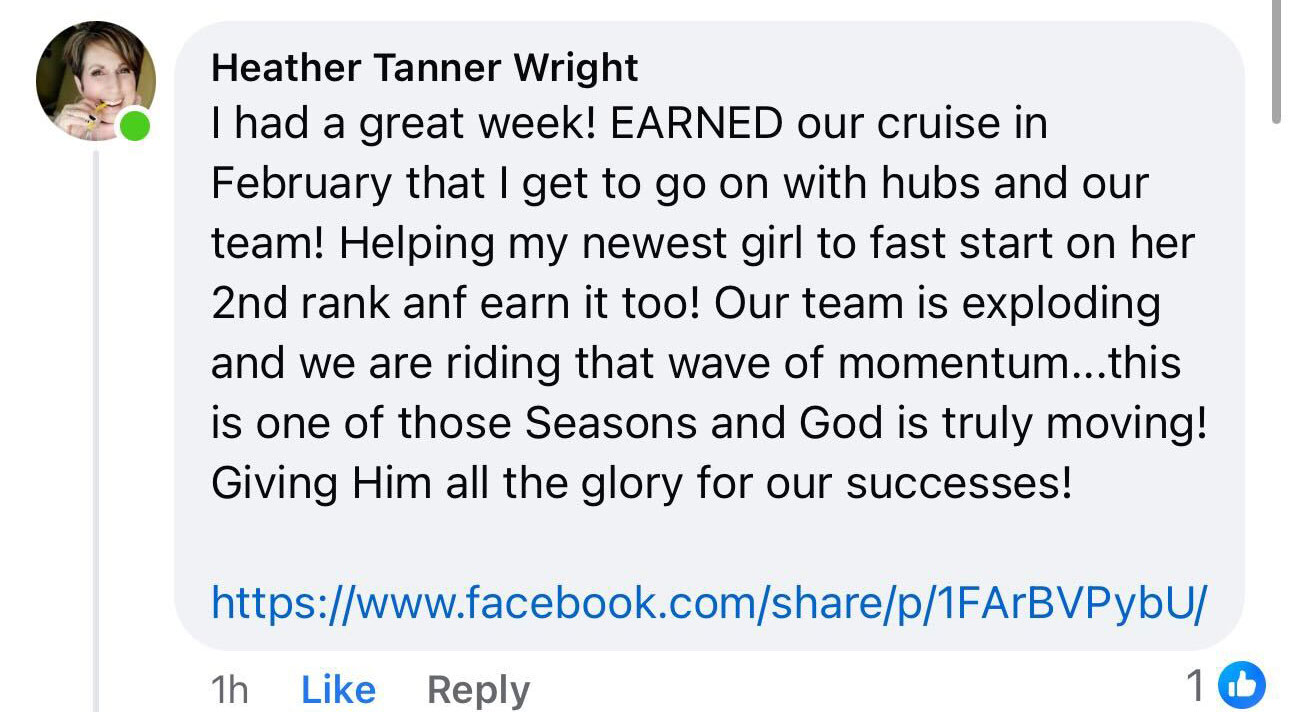Open Heather Tanner Wright's profile picture
Image resolution: width=1290 pixels, height=712 pixels.
point(94,80)
